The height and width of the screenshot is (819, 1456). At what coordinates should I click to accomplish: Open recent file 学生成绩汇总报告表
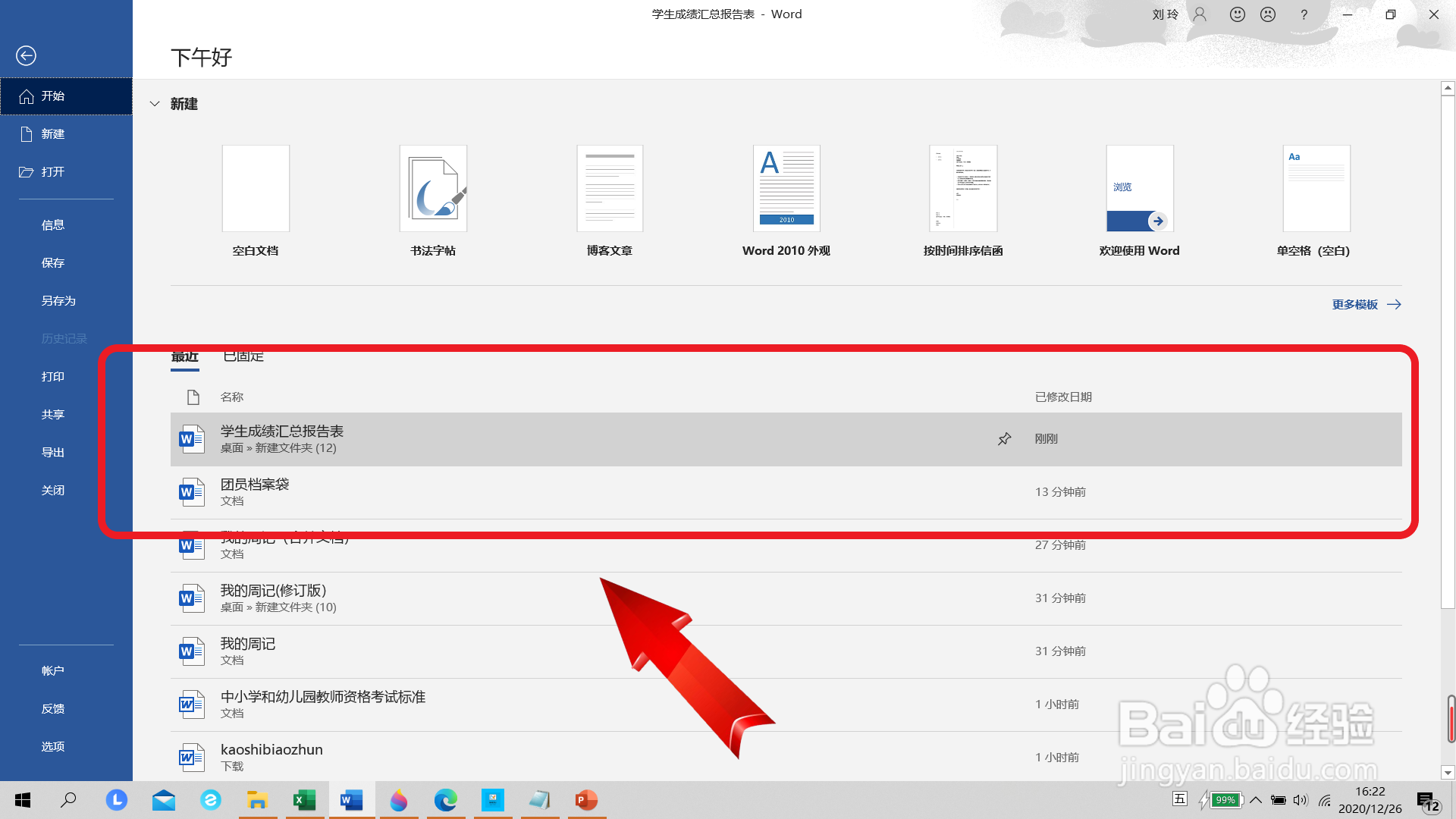[x=786, y=439]
